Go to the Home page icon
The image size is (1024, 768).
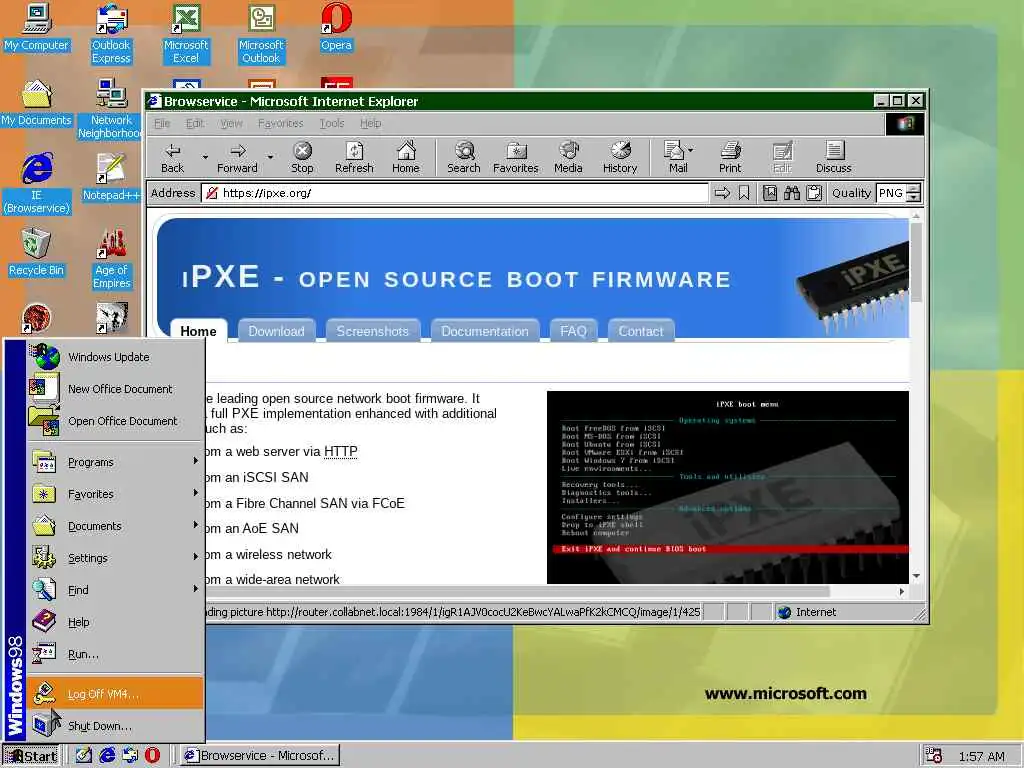tap(406, 157)
